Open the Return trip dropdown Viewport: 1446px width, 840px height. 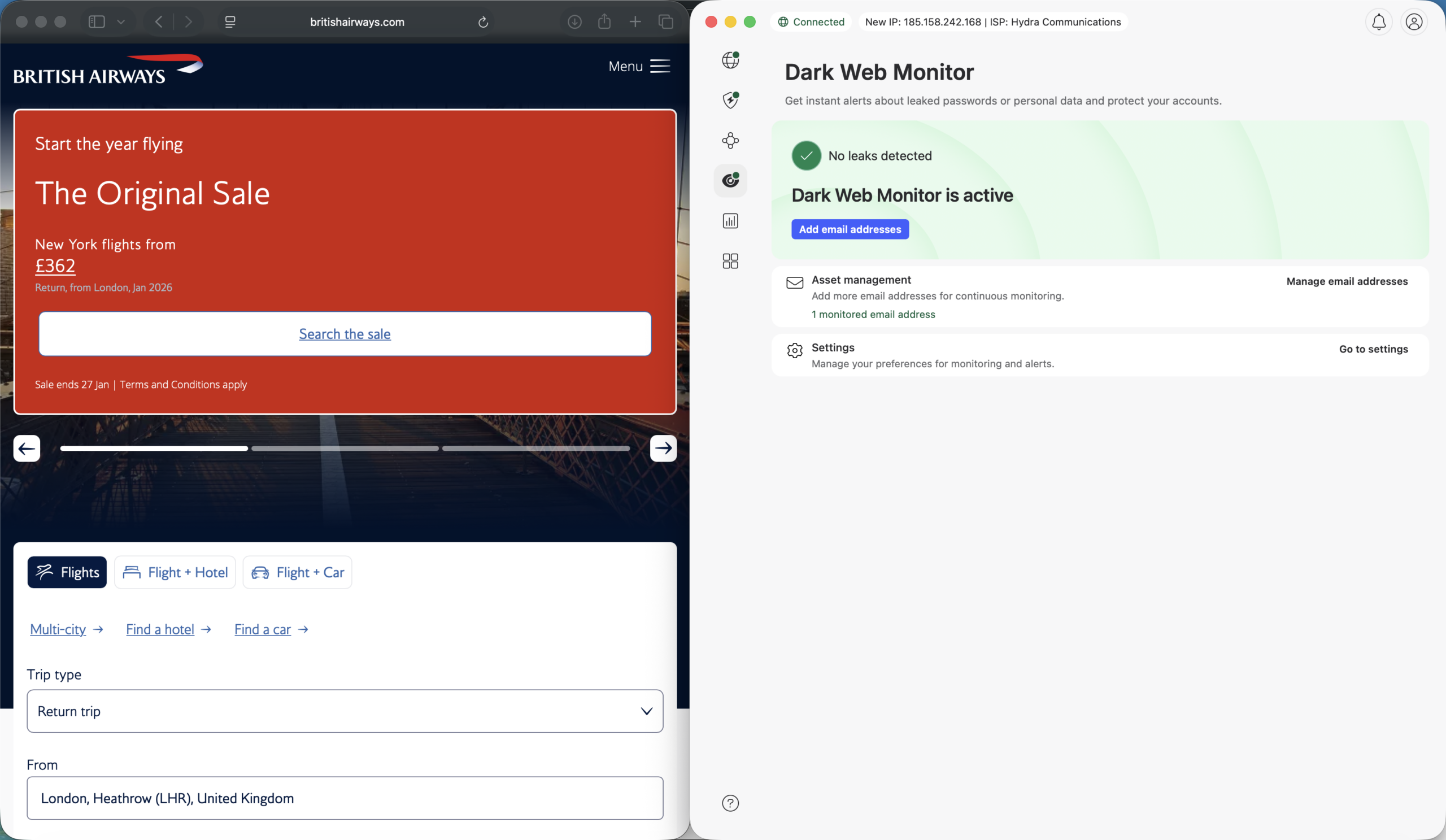pos(345,711)
